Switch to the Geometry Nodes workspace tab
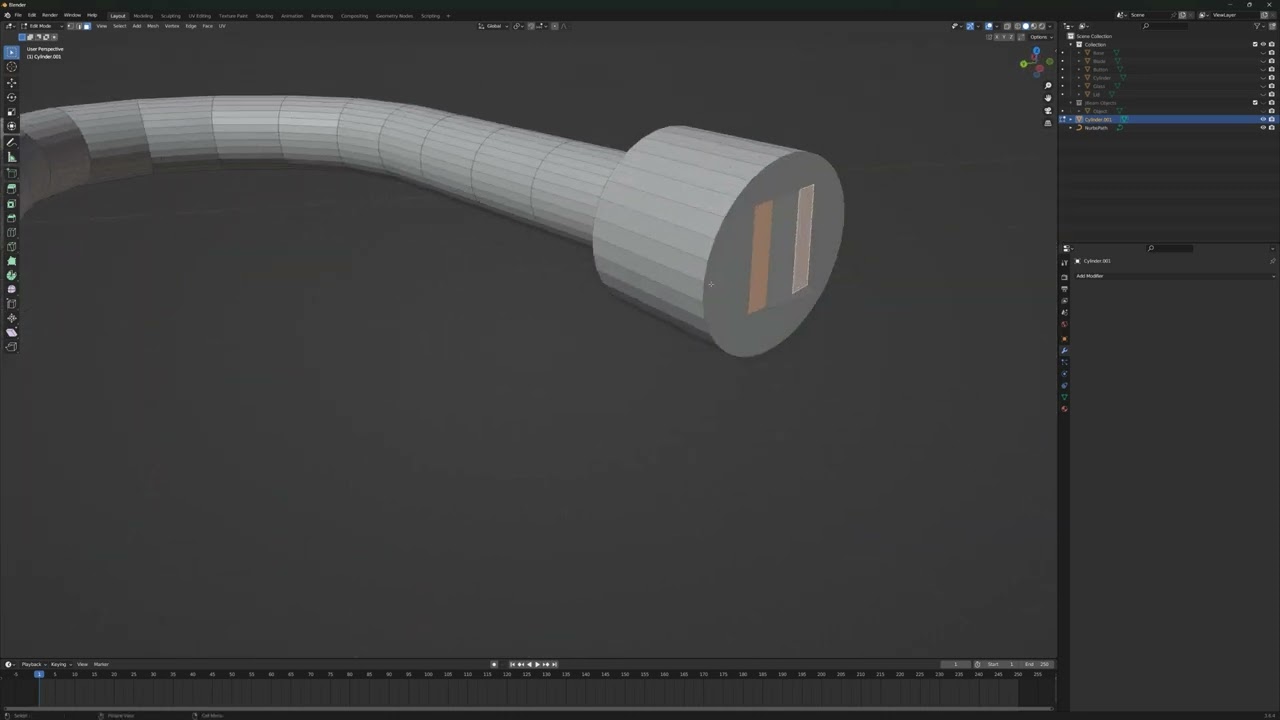This screenshot has width=1280, height=720. tap(394, 15)
